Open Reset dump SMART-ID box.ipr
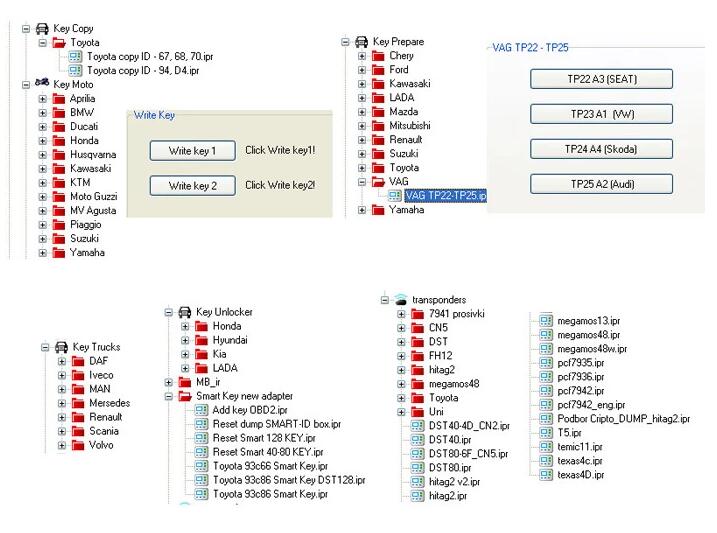This screenshot has width=717, height=533. click(277, 424)
